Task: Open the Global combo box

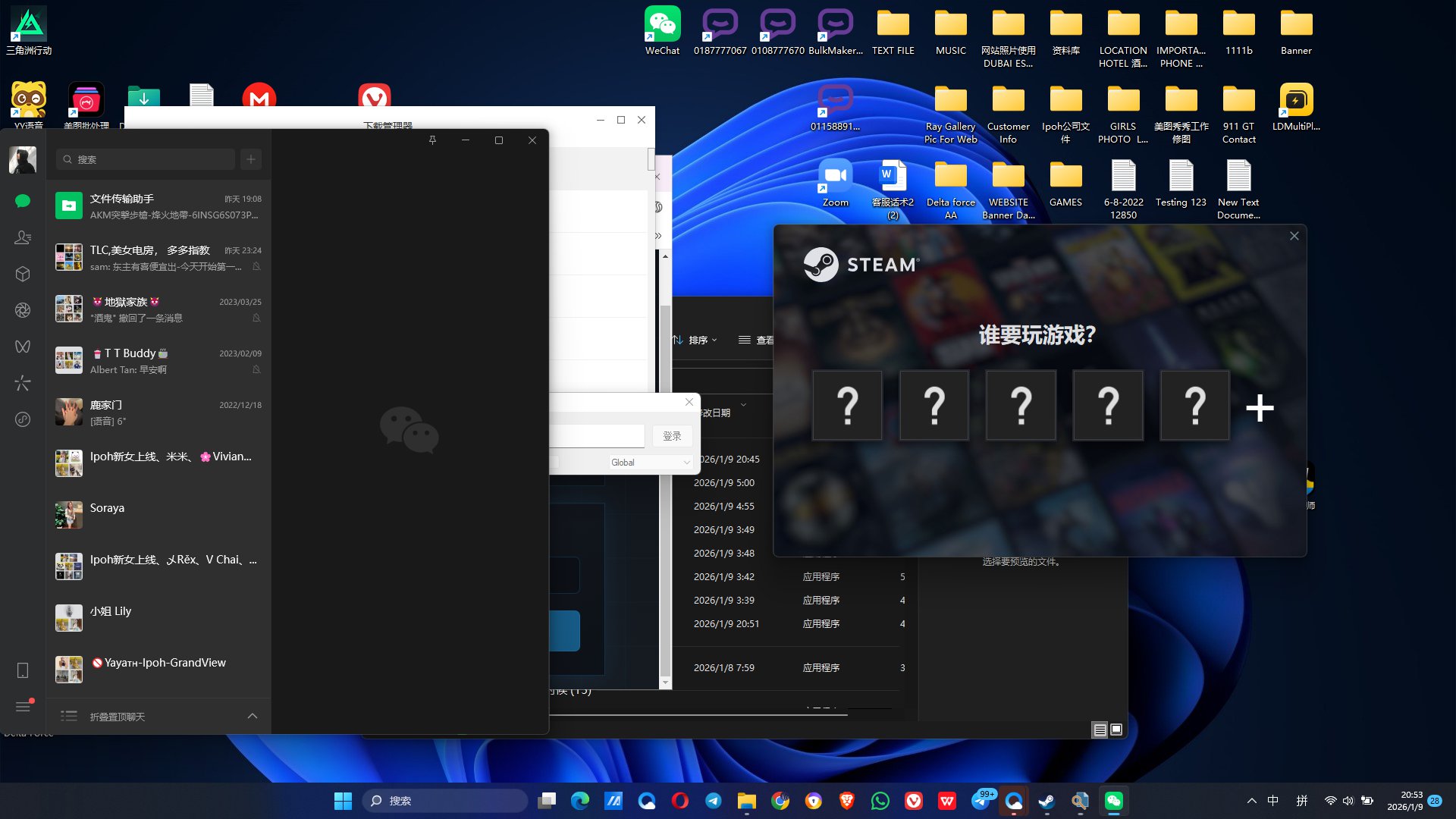Action: pos(650,463)
